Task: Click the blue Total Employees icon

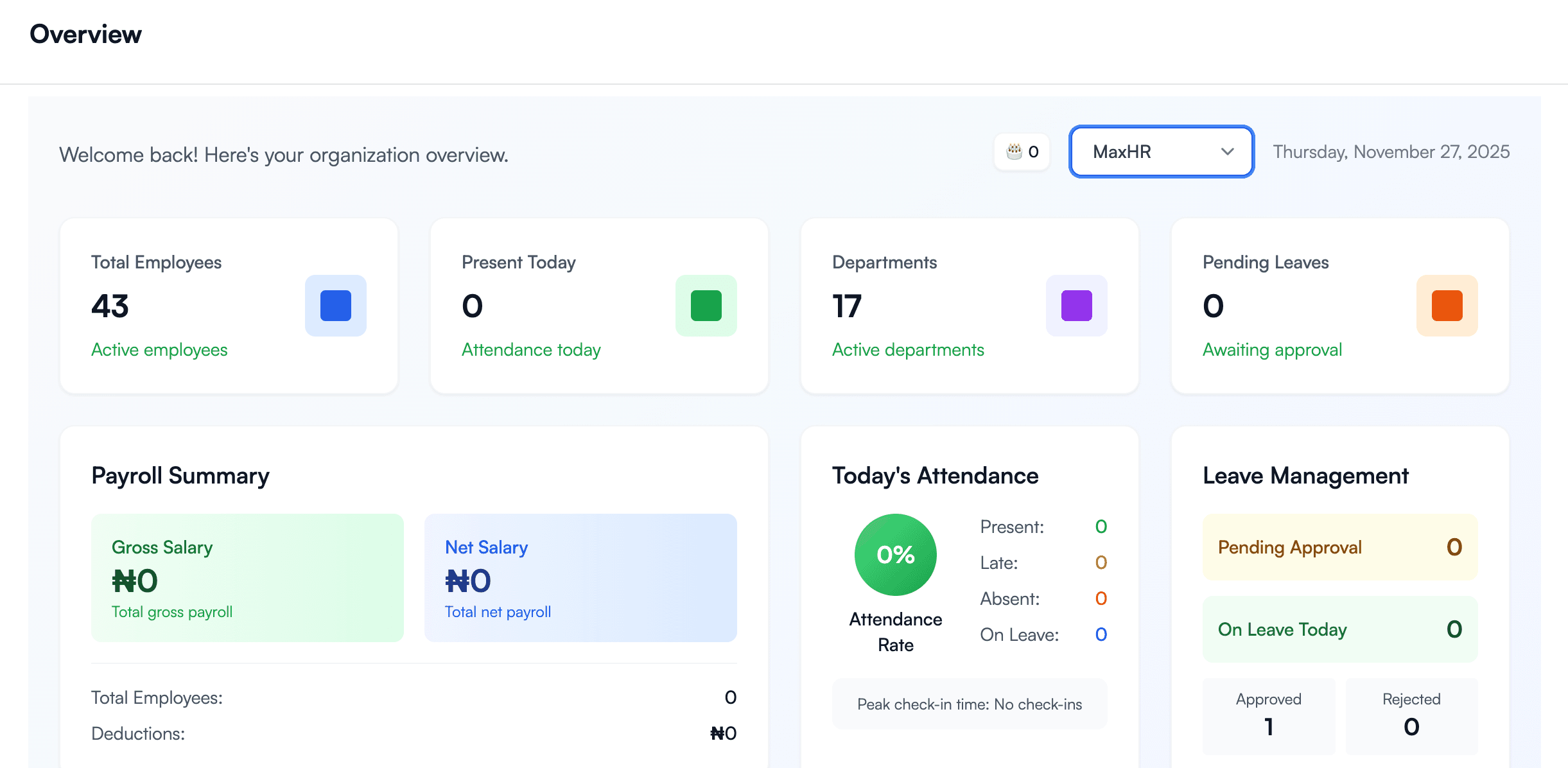Action: point(335,306)
